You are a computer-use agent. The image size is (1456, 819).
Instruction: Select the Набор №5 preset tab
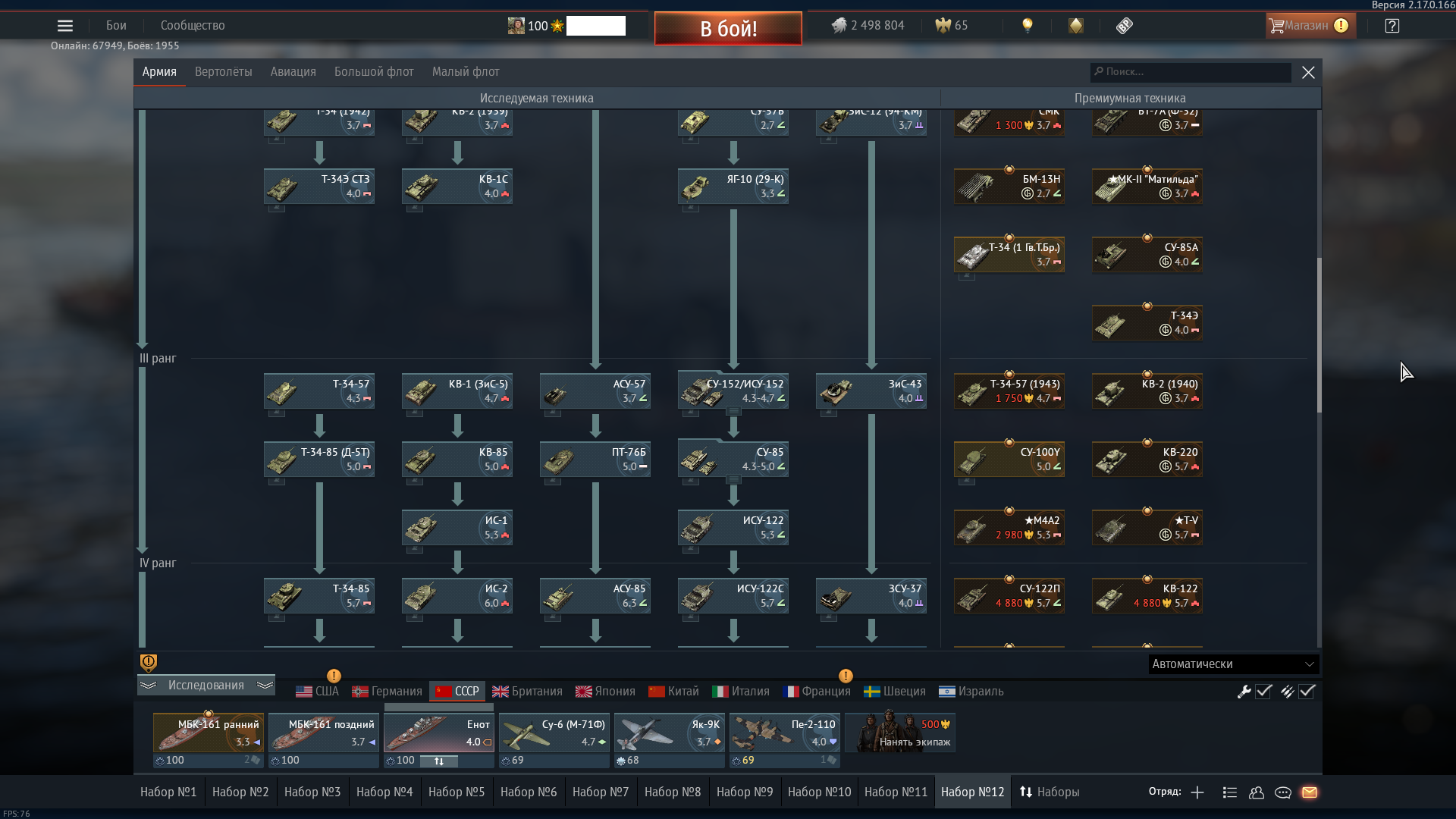pyautogui.click(x=457, y=792)
